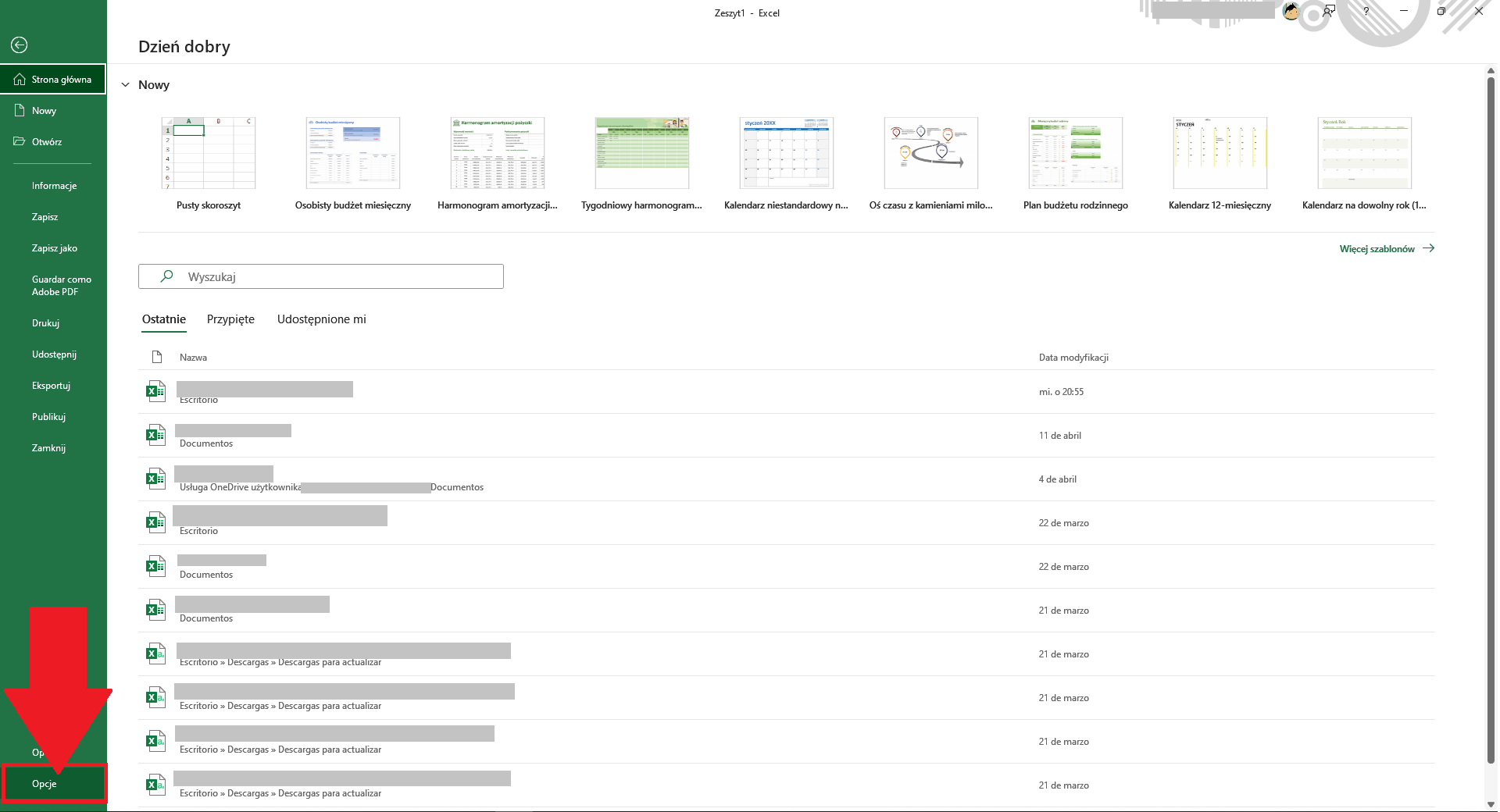Collapse the Nowy section chevron
The height and width of the screenshot is (812, 1500).
(x=125, y=85)
